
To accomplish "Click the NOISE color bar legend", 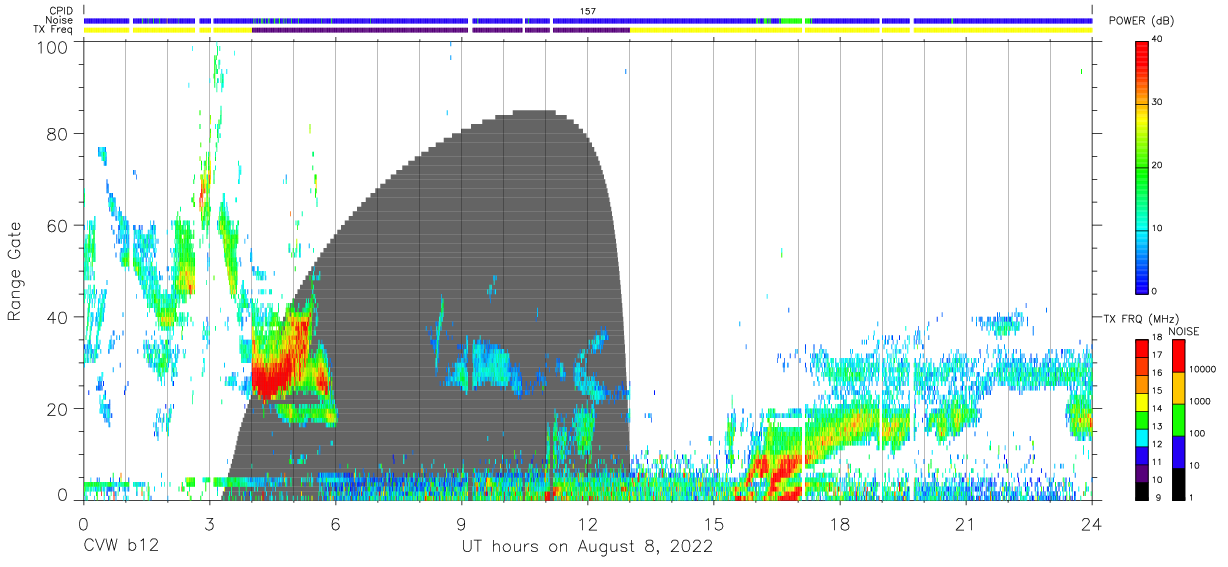I will pos(1176,419).
